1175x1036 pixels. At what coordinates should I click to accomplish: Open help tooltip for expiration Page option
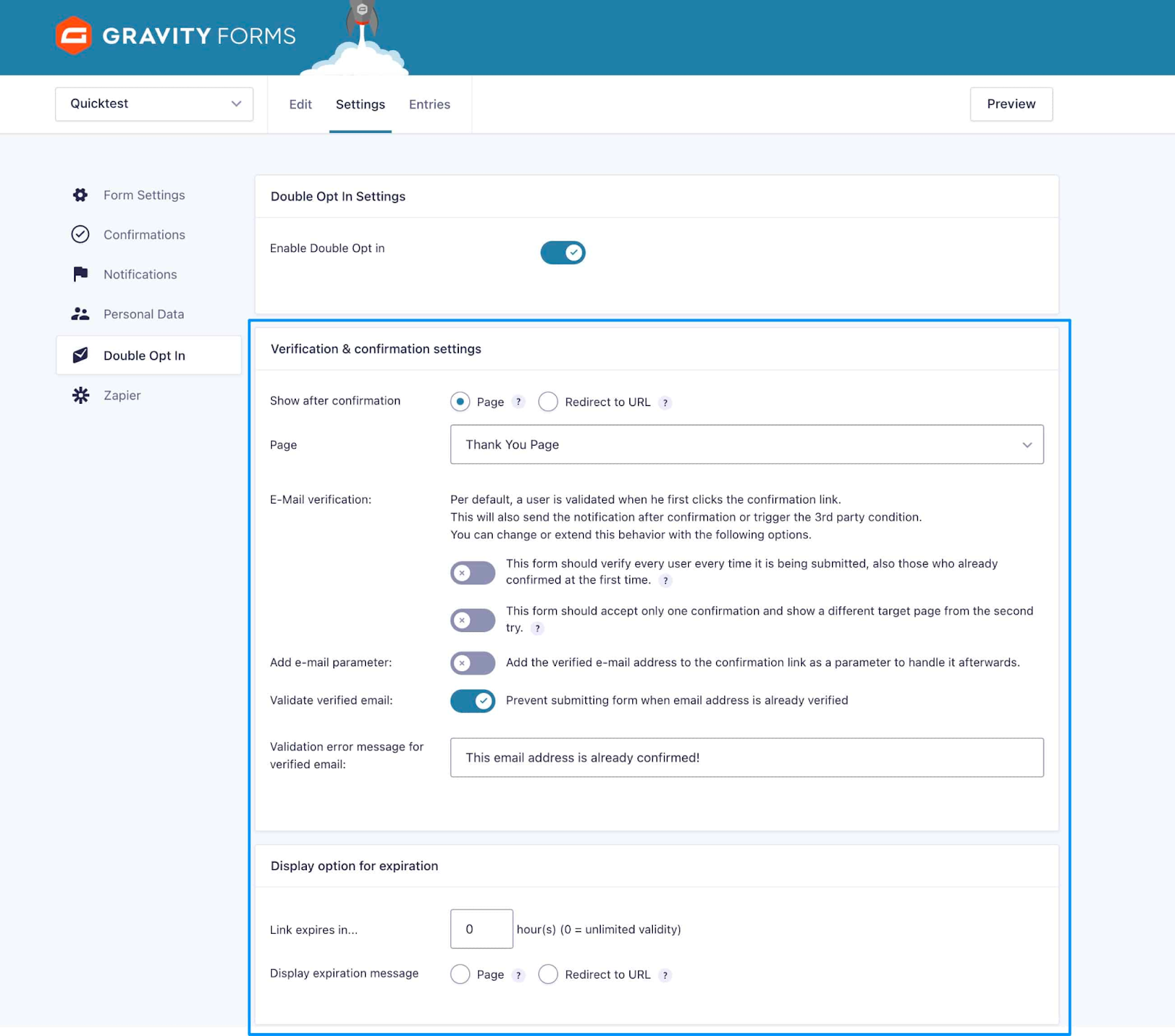[x=518, y=975]
